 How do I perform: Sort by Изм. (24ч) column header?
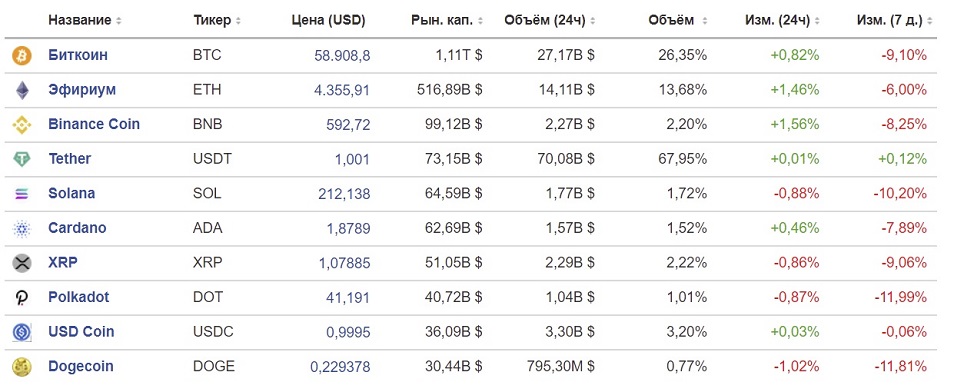pos(782,20)
